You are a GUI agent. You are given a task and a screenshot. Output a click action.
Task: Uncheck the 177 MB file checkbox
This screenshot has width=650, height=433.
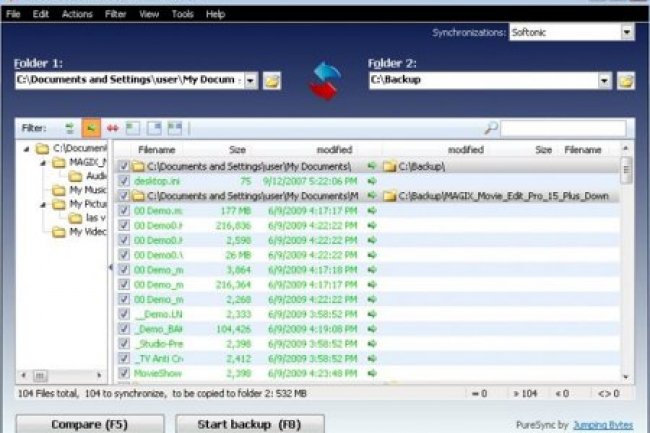click(124, 210)
